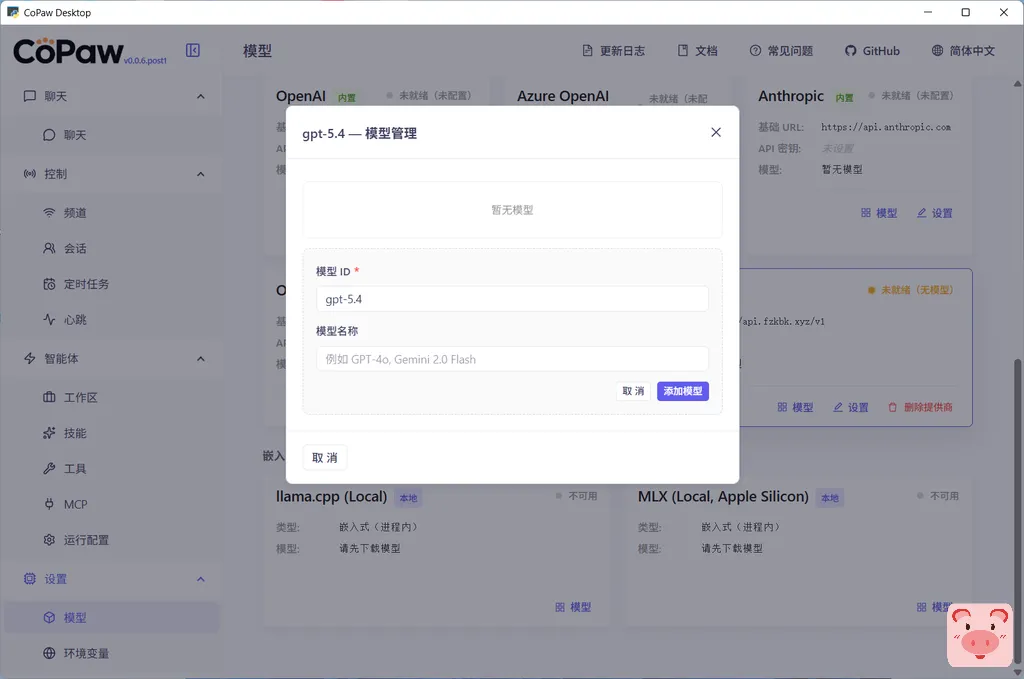Click the 控制 broadcast icon
Viewport: 1024px width, 679px height.
29,174
